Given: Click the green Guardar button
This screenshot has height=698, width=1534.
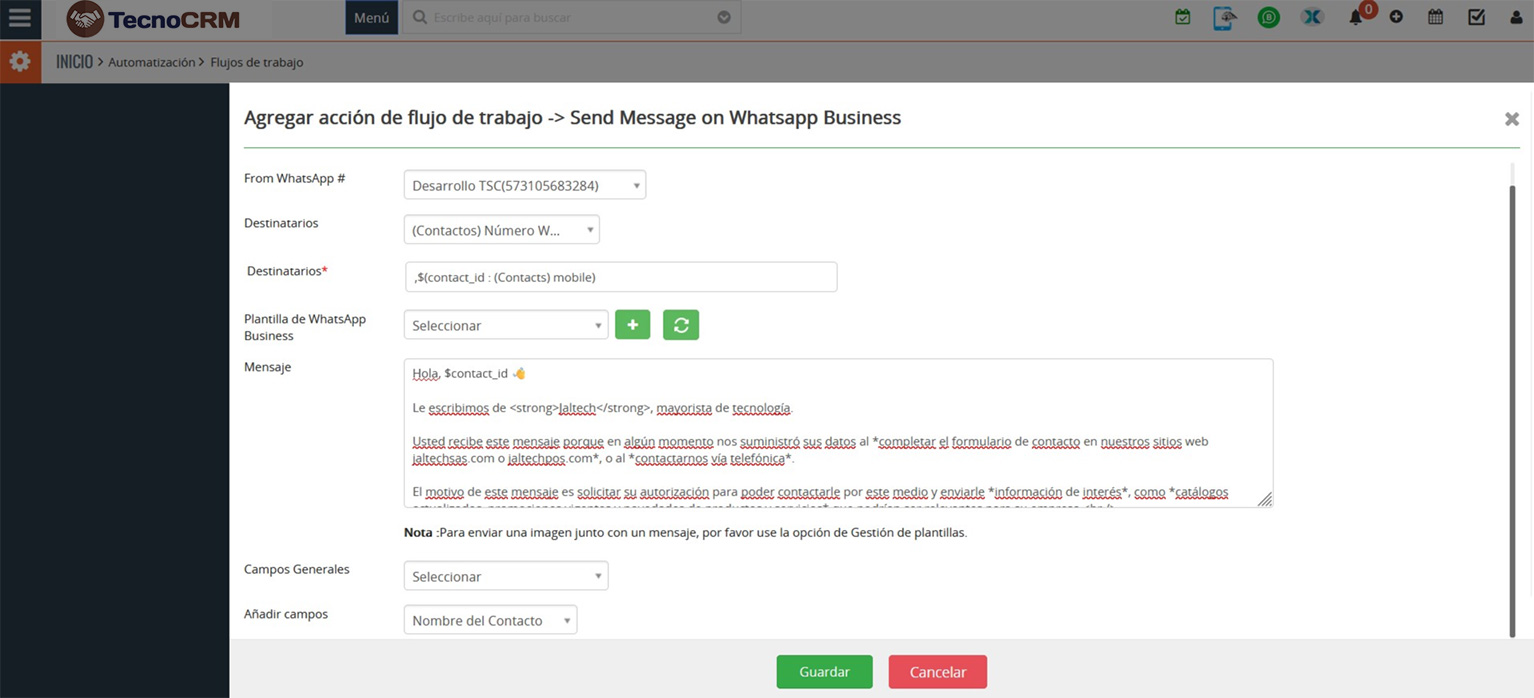Looking at the screenshot, I should point(824,672).
